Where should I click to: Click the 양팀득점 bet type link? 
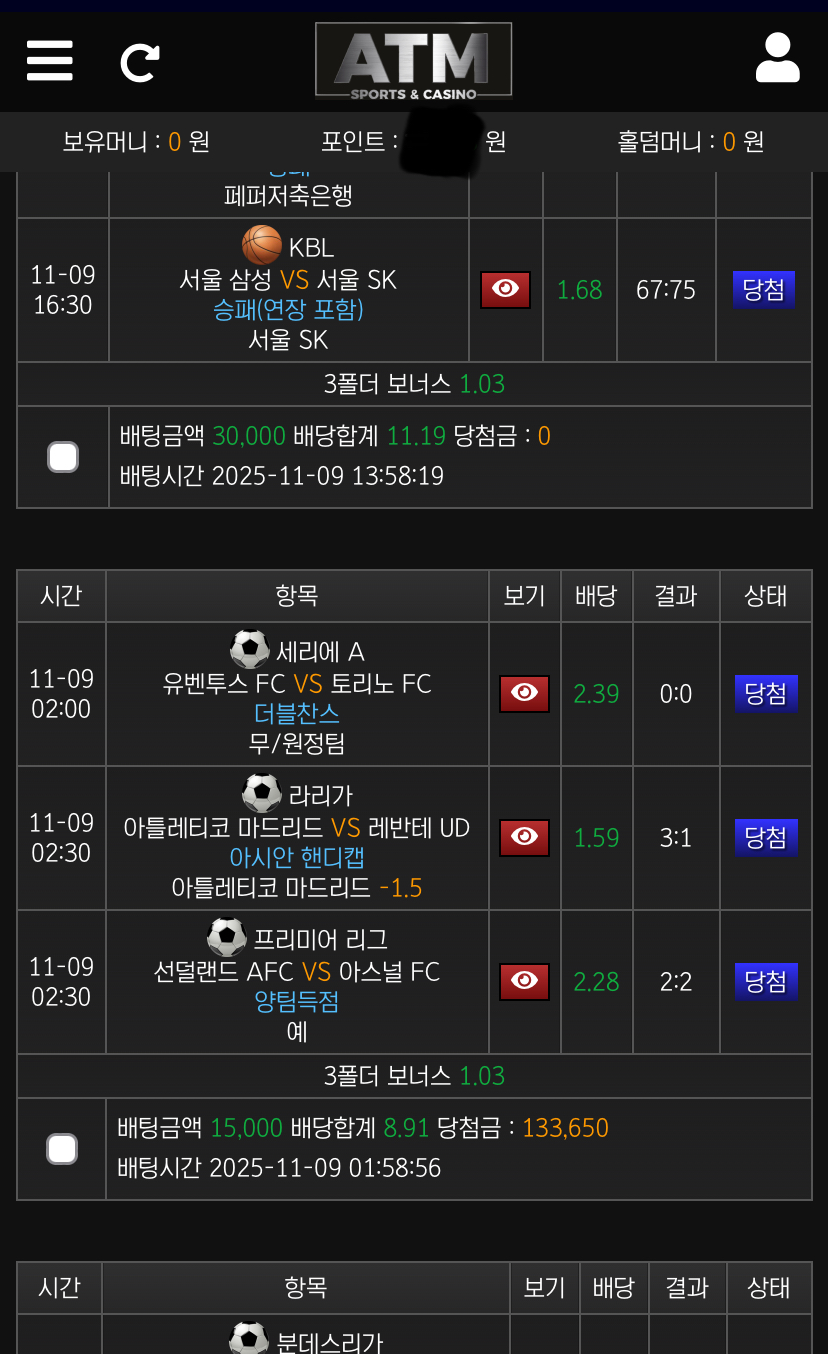(297, 1002)
